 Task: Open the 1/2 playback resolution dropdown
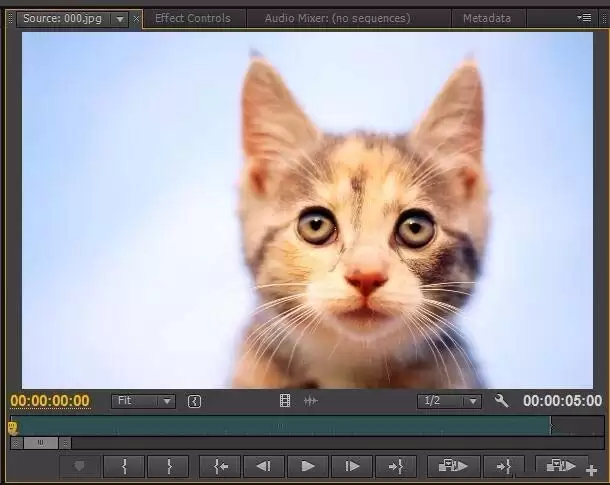click(449, 401)
